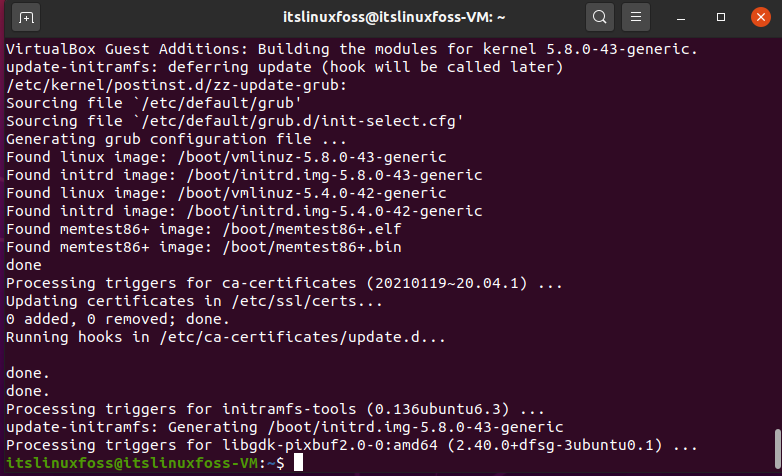Image resolution: width=782 pixels, height=476 pixels.
Task: Click the shell prompt cursor block
Action: point(298,463)
